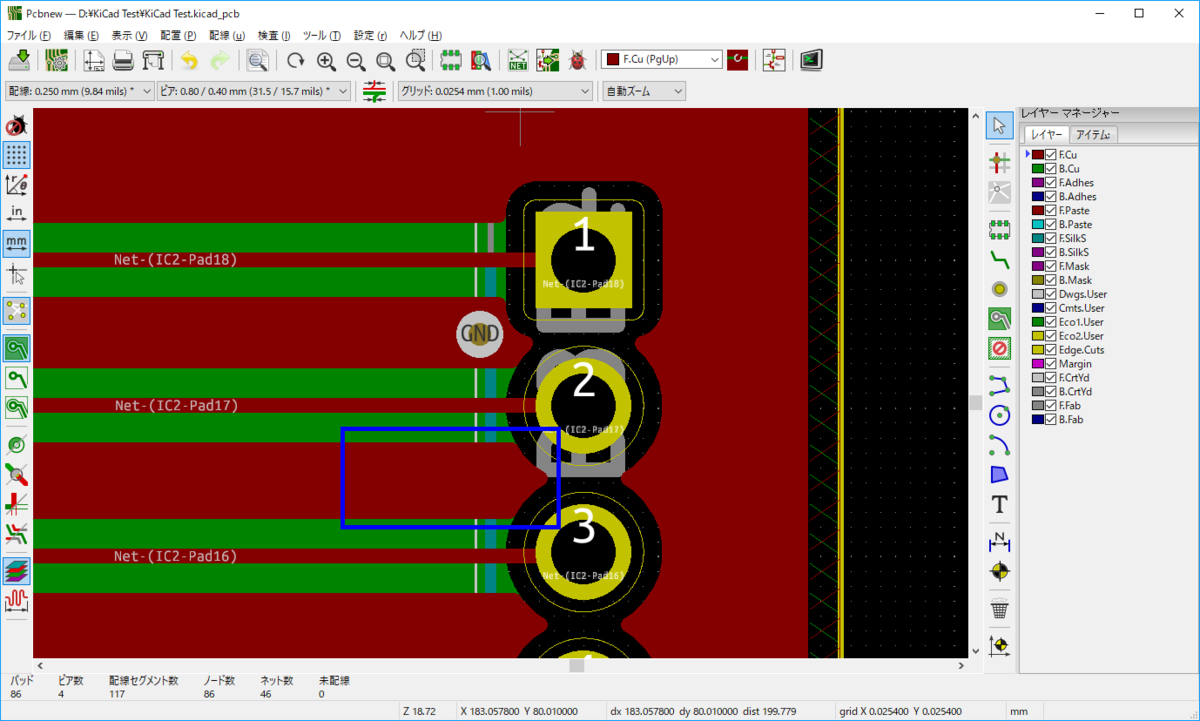The image size is (1200, 721).
Task: Open the ツール (T) menu
Action: click(x=322, y=35)
